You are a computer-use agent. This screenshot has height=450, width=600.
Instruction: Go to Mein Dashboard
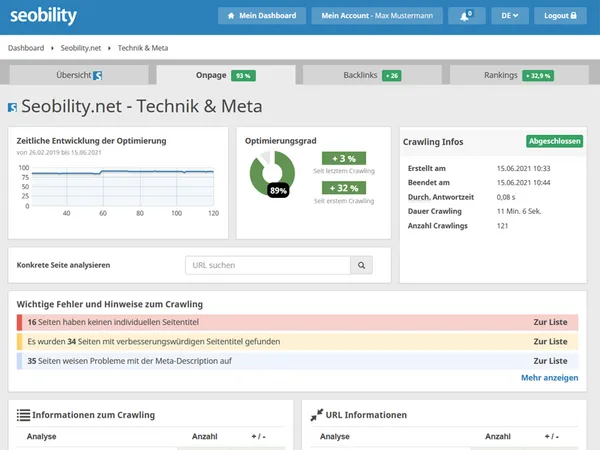click(260, 16)
